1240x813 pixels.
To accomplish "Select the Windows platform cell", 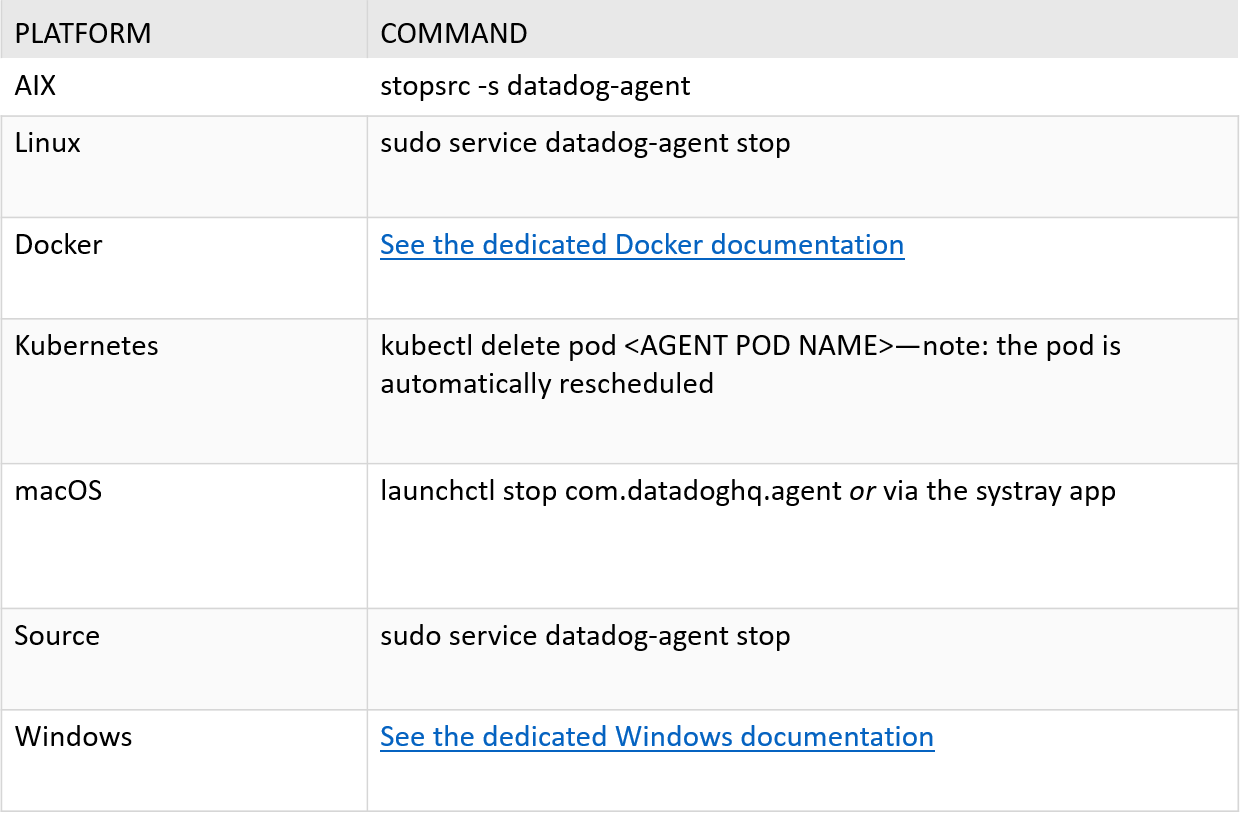I will (74, 737).
